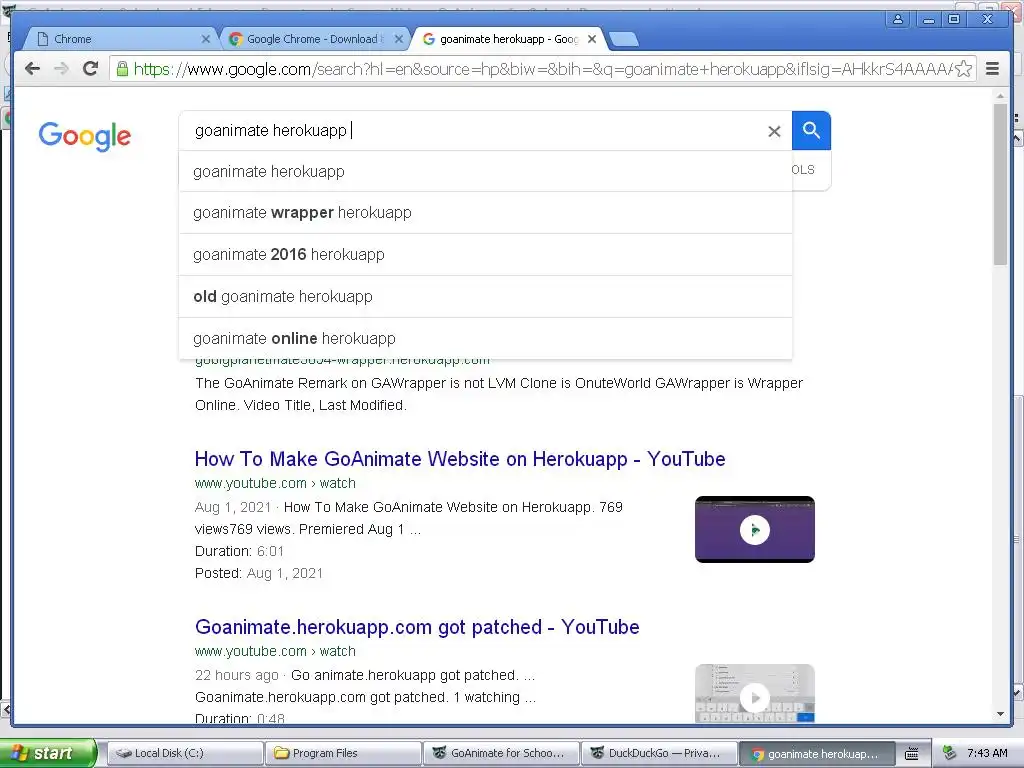The image size is (1024, 768).
Task: Switch to 'Program Files' taskbar window
Action: pos(344,753)
